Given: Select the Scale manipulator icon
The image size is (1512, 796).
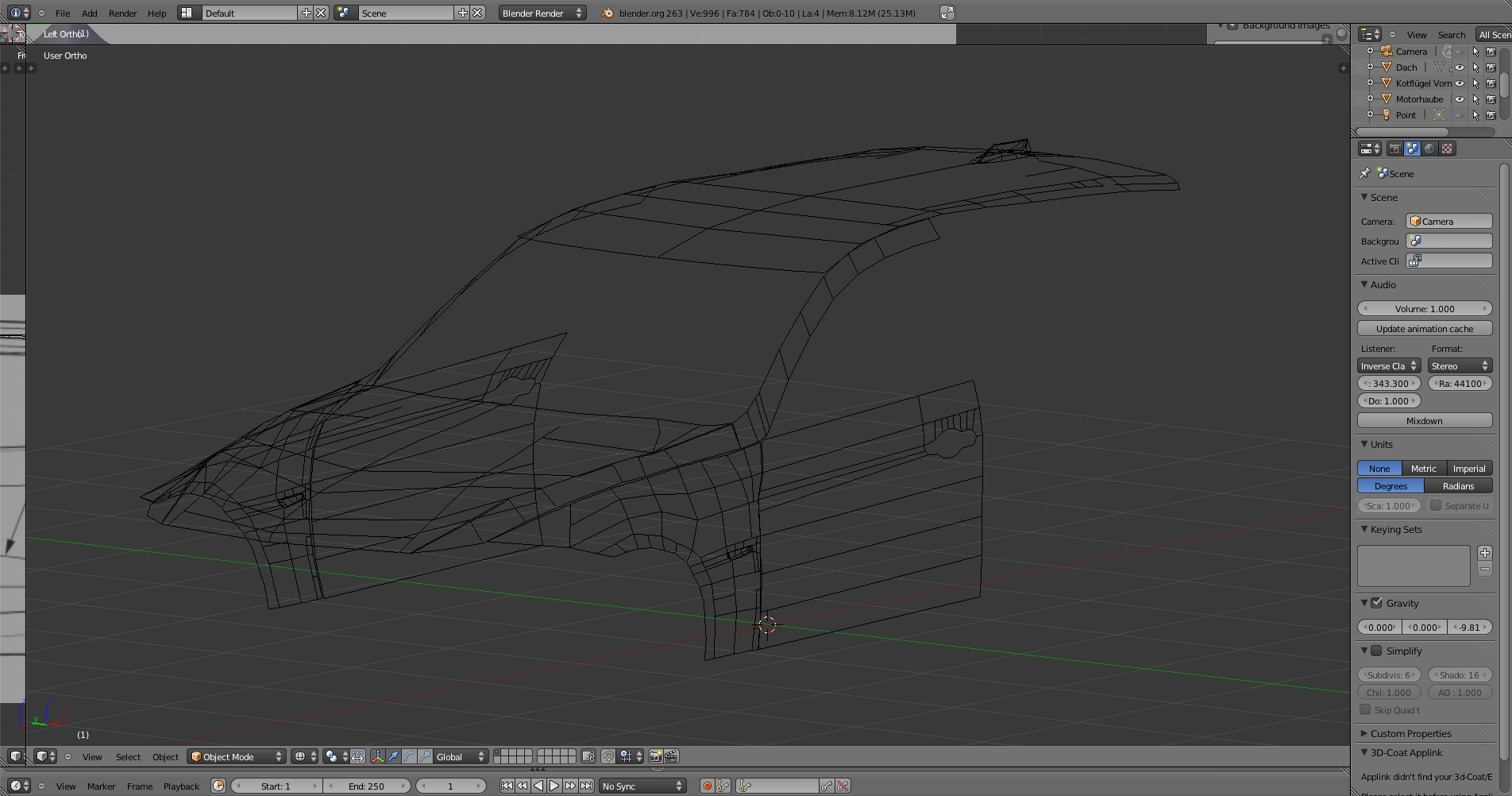Looking at the screenshot, I should (425, 756).
